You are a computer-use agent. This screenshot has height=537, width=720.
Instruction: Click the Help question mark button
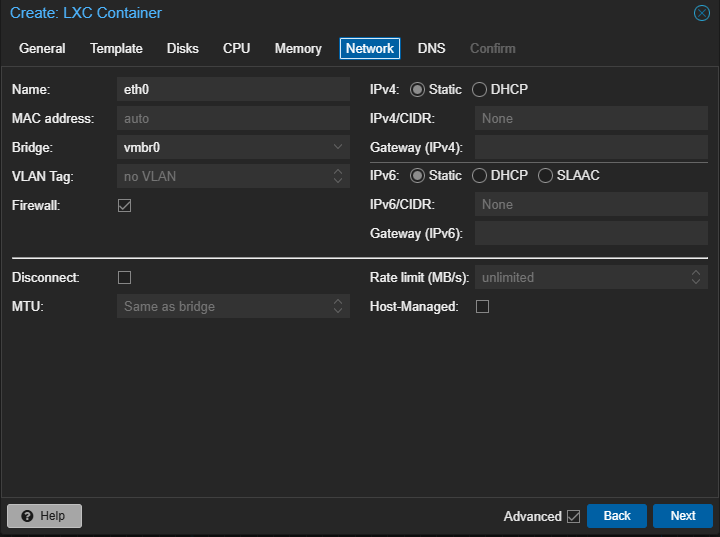click(x=45, y=515)
